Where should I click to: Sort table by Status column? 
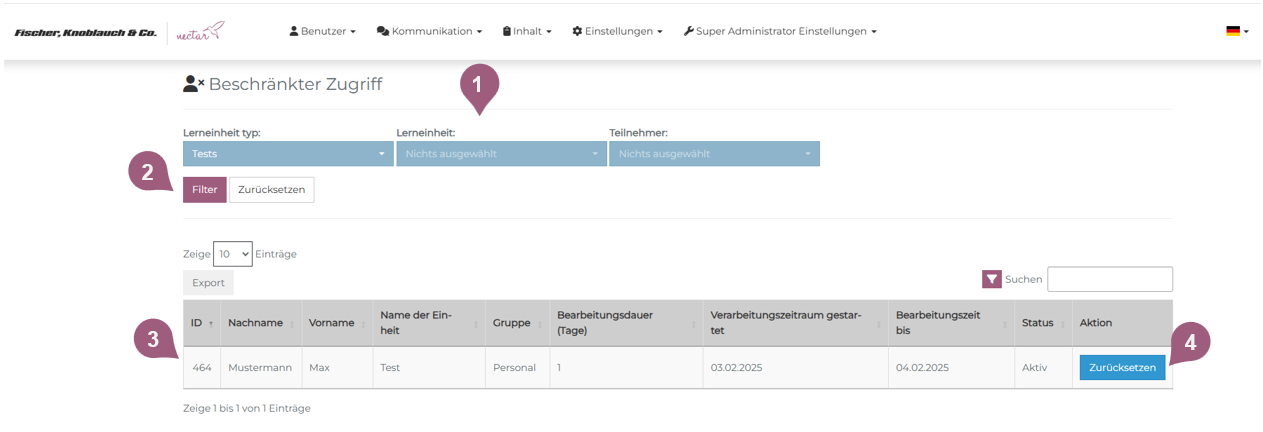tap(1038, 323)
